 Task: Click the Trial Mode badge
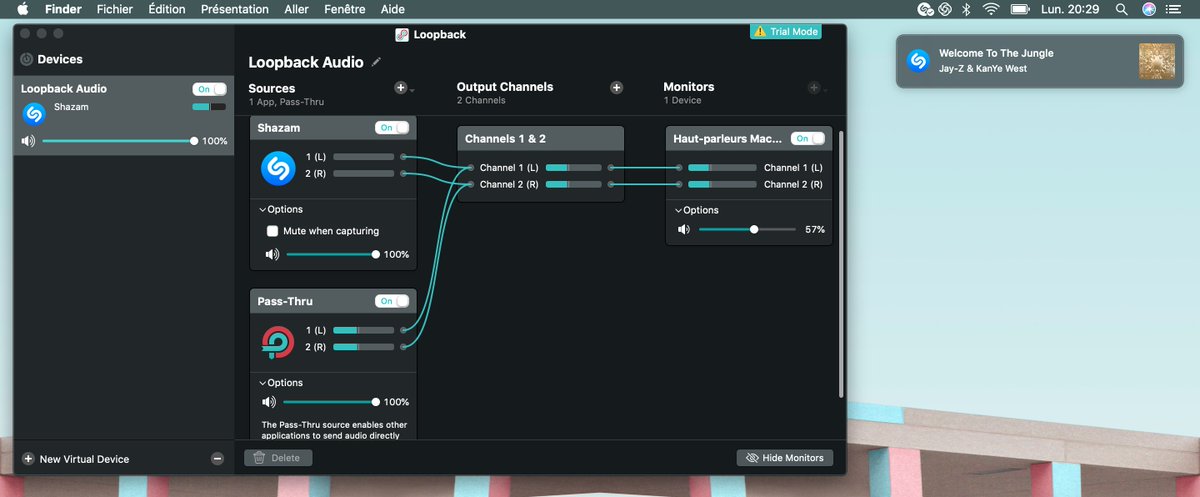pos(786,32)
